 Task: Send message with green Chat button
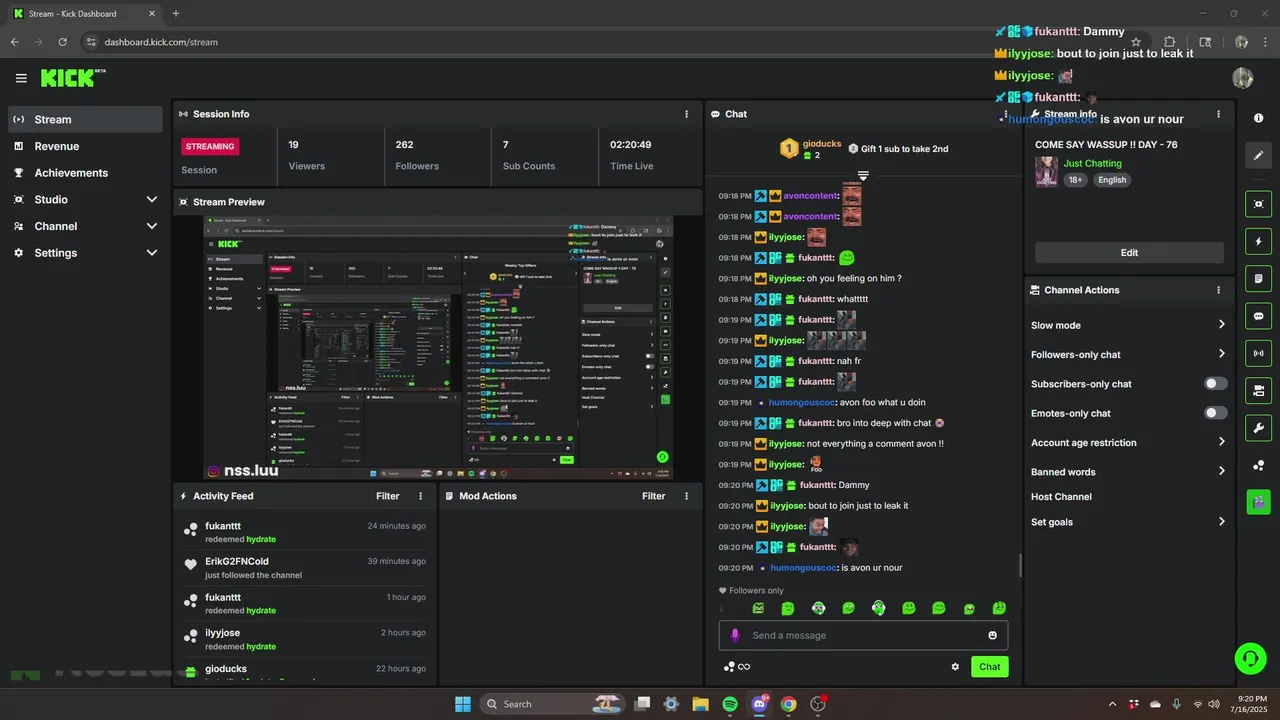click(989, 667)
